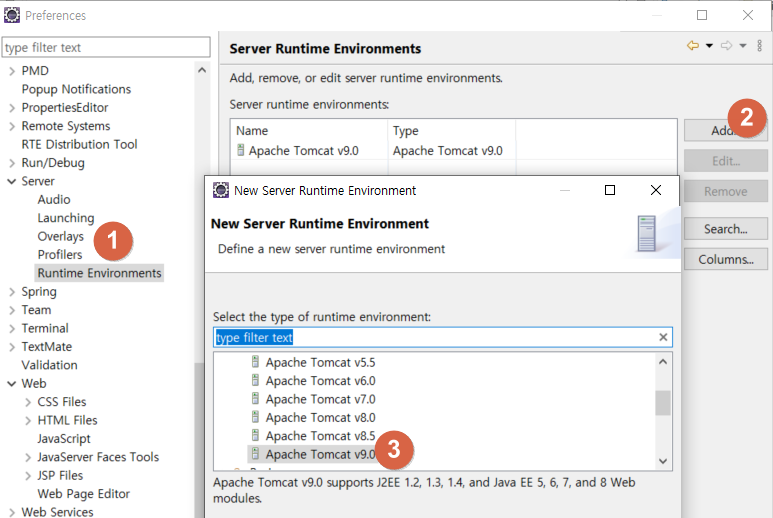Click the icon next to Apache Tomcat v7.0
Image resolution: width=773 pixels, height=518 pixels.
pyautogui.click(x=255, y=398)
